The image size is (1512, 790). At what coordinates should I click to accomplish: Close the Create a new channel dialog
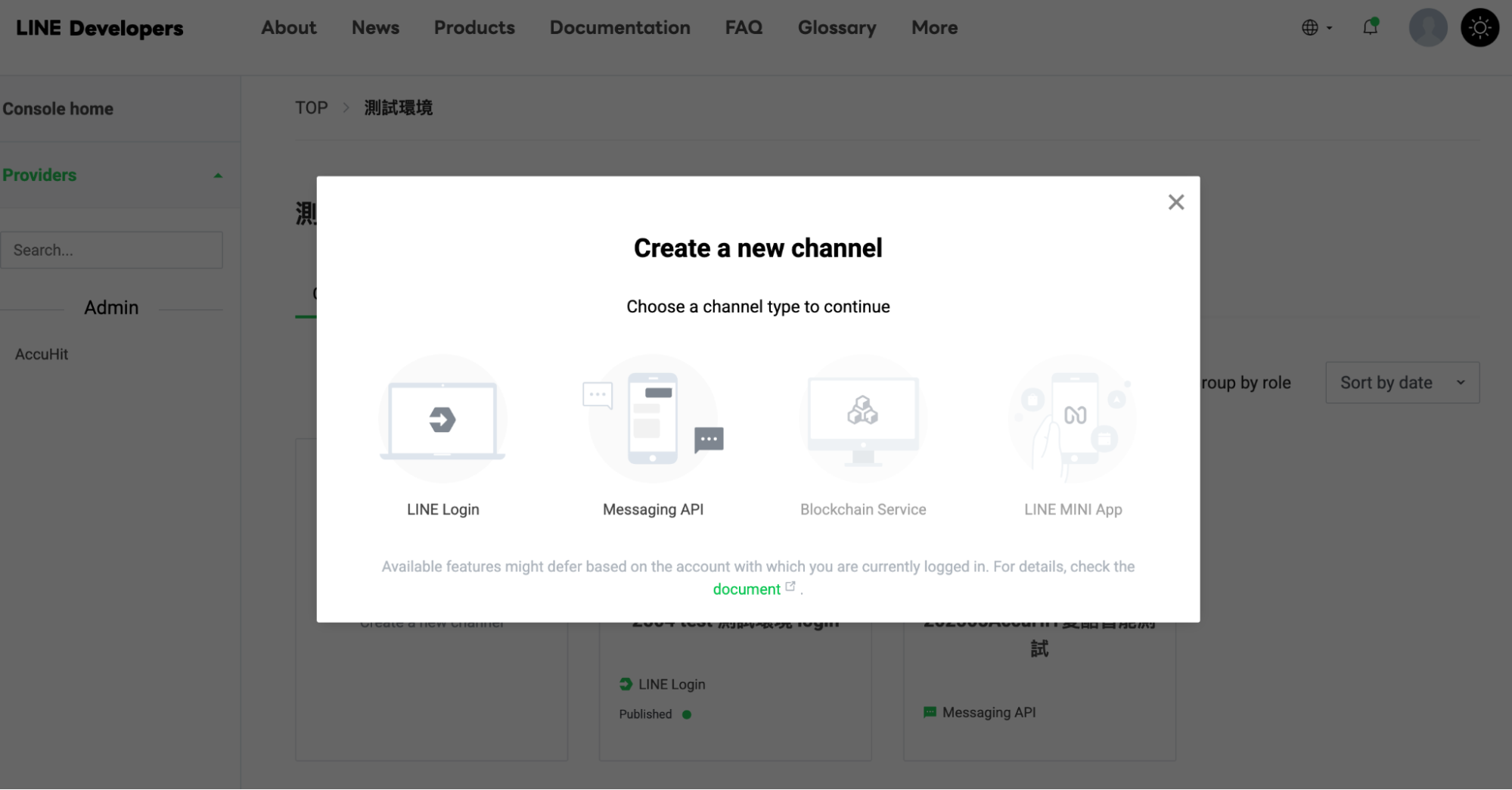(x=1175, y=202)
